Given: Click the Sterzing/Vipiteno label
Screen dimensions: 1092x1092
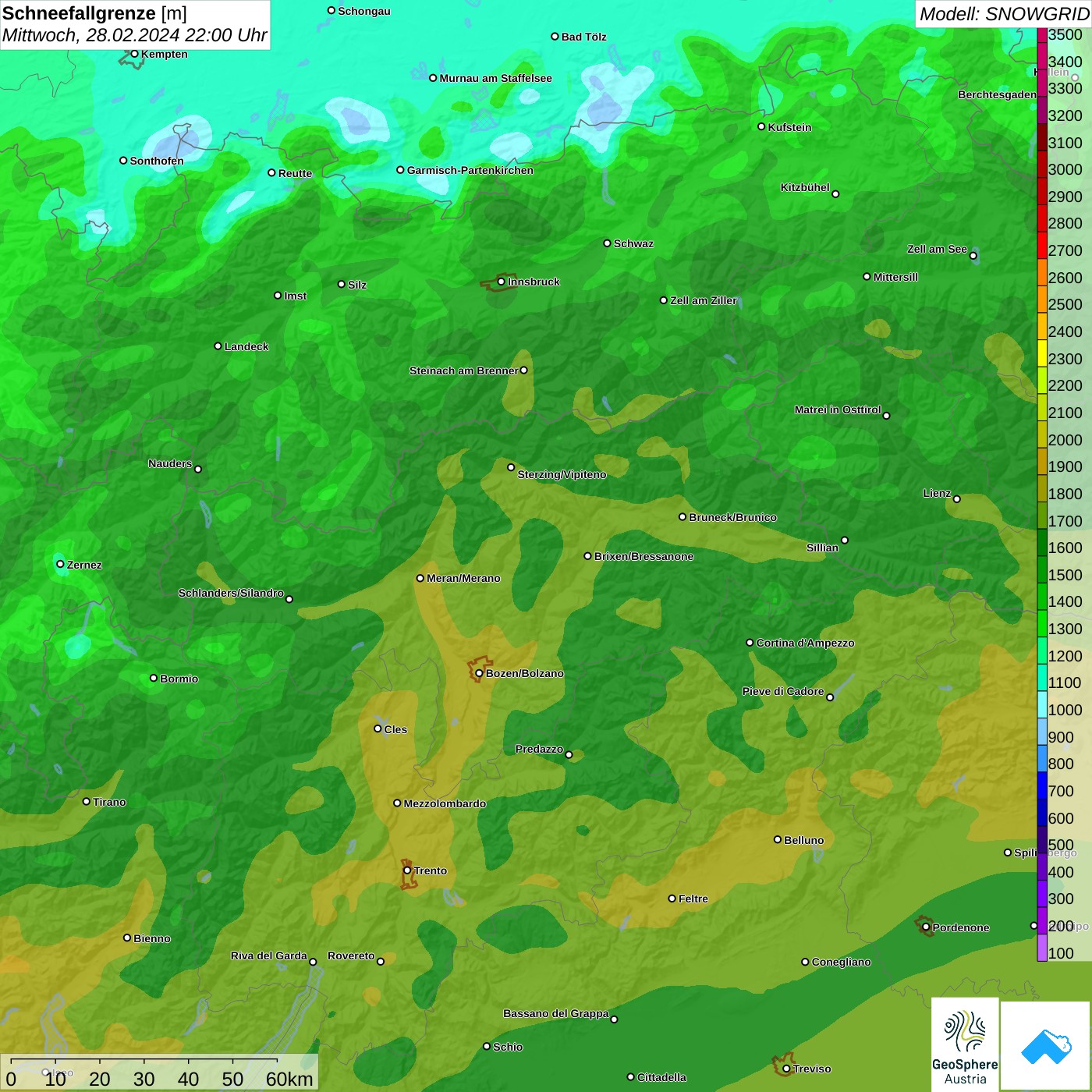Looking at the screenshot, I should 562,474.
